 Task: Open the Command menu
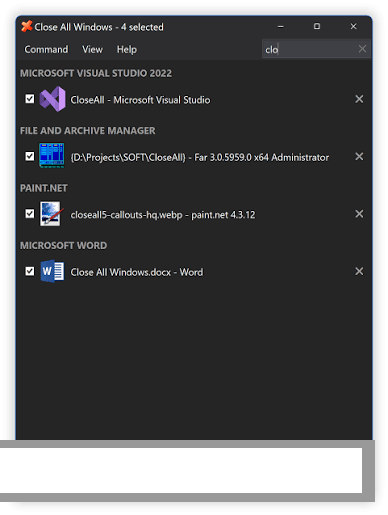click(x=46, y=49)
